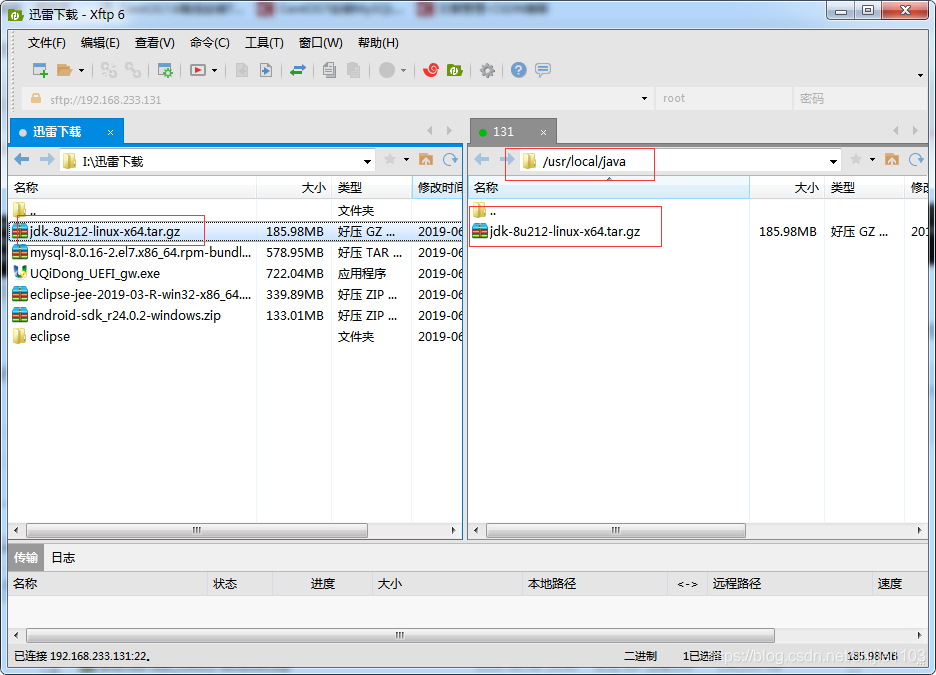Sort local files by 大小 column
Screen dimensions: 936x675
click(294, 187)
